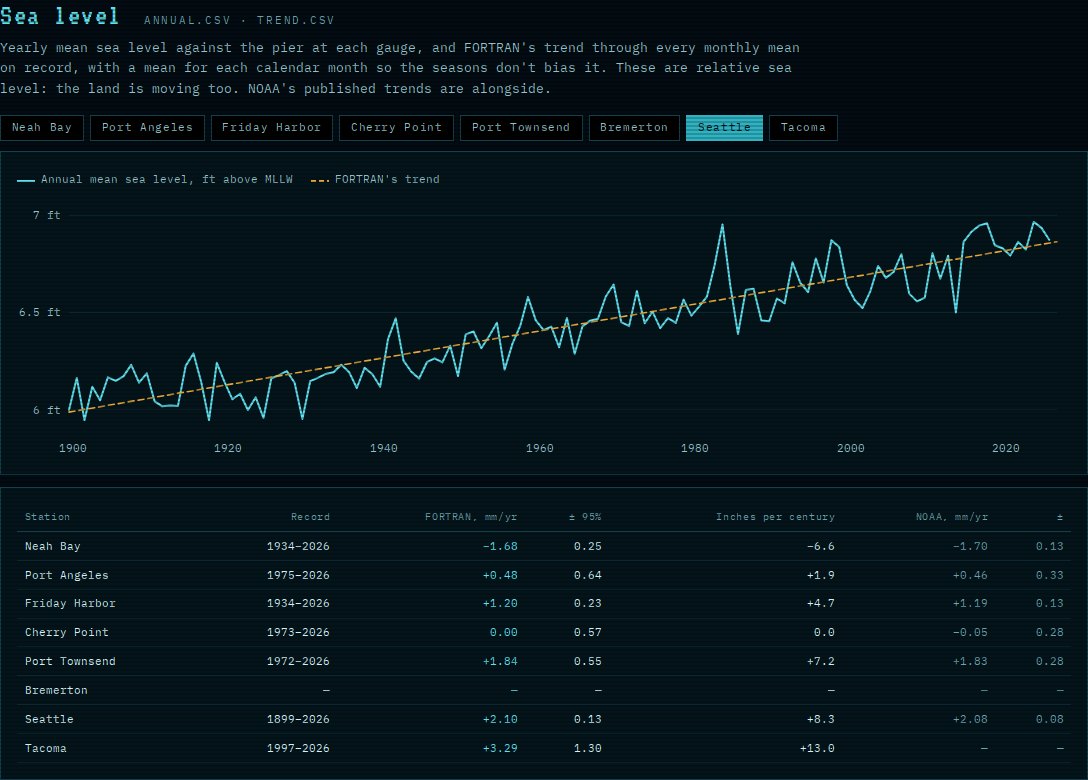Click the 7 ft y-axis label
The height and width of the screenshot is (780, 1088).
(x=46, y=216)
